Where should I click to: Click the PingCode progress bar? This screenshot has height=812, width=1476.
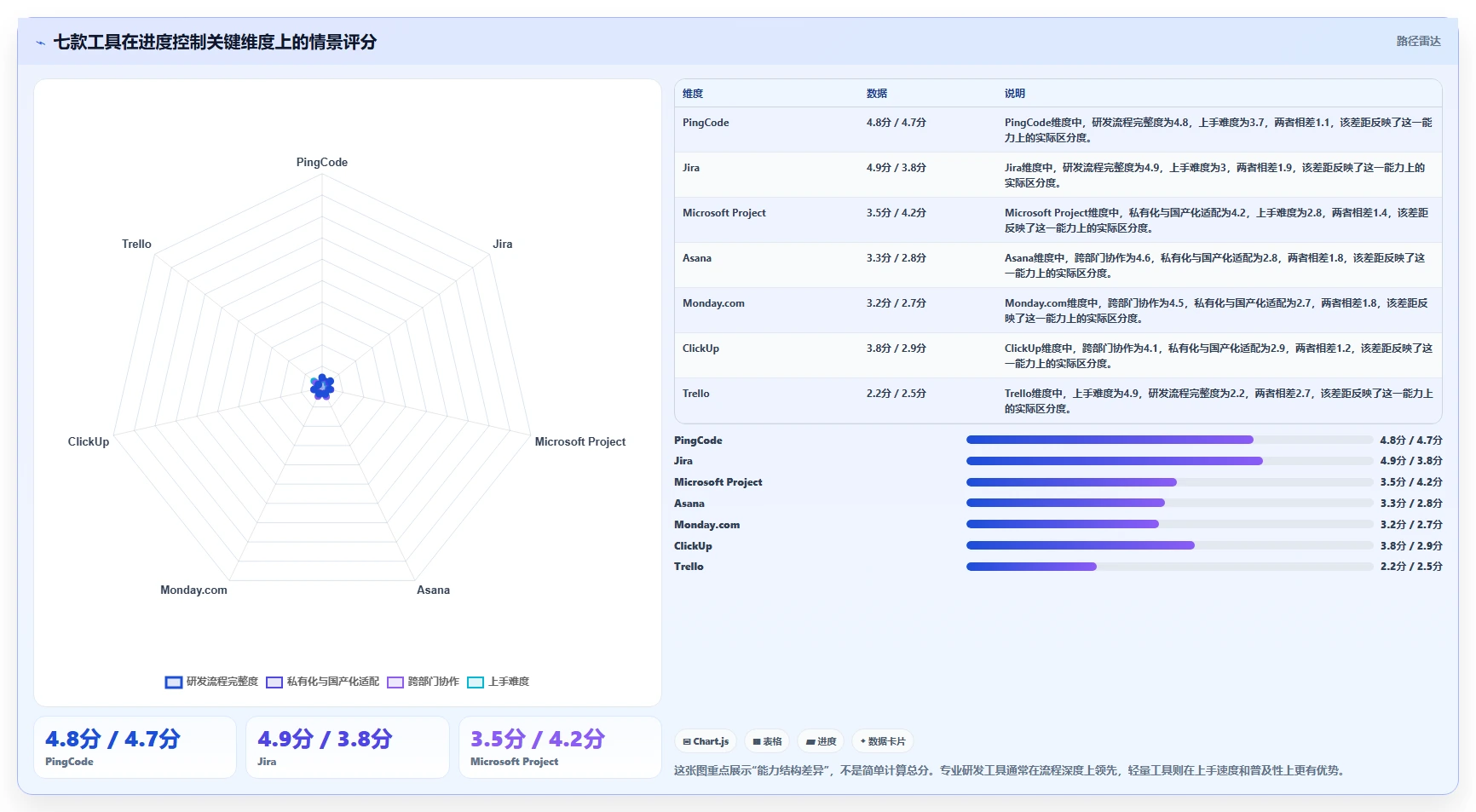coord(1169,440)
